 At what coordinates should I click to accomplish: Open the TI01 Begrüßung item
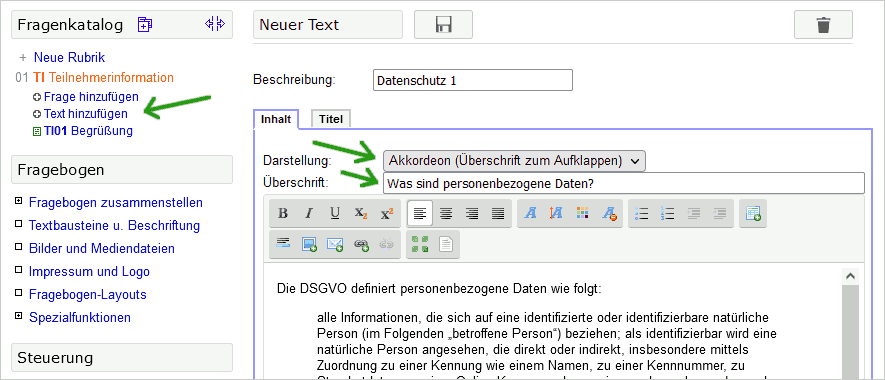coord(88,131)
